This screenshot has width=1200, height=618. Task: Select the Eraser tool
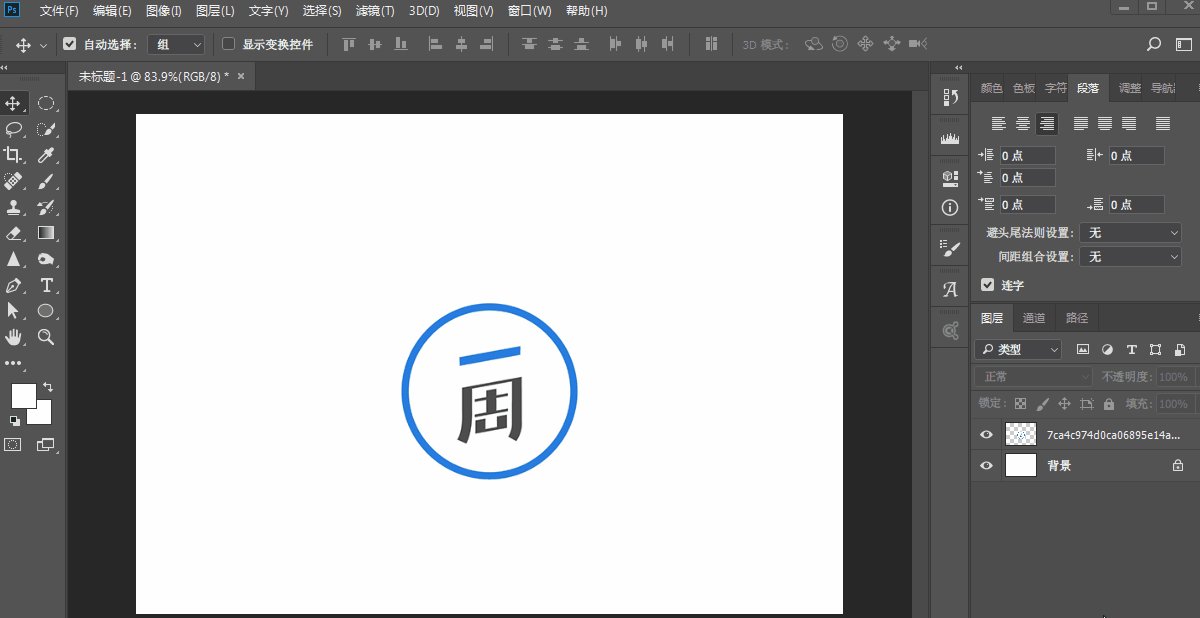14,233
